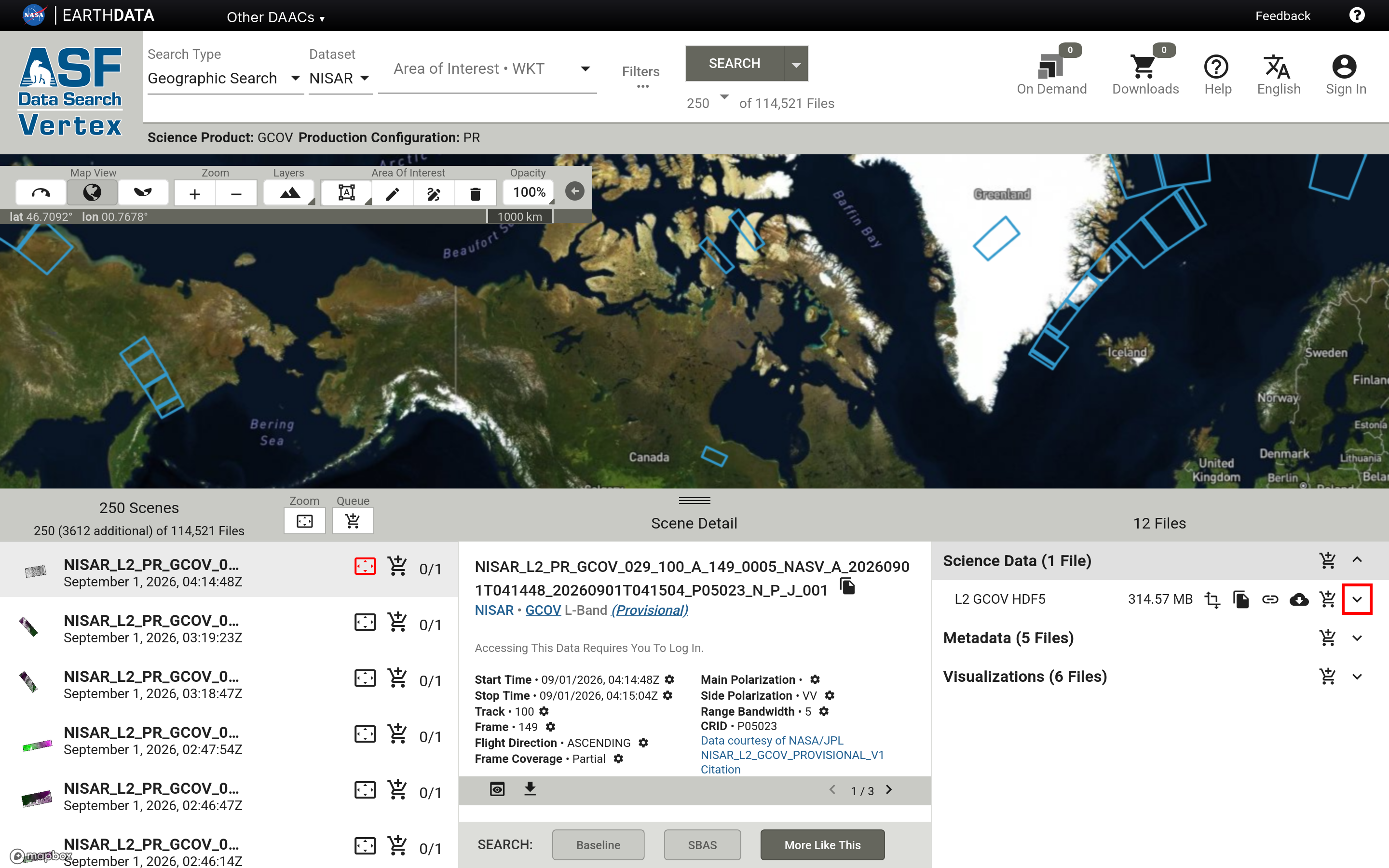Open the Citation link

(x=721, y=769)
